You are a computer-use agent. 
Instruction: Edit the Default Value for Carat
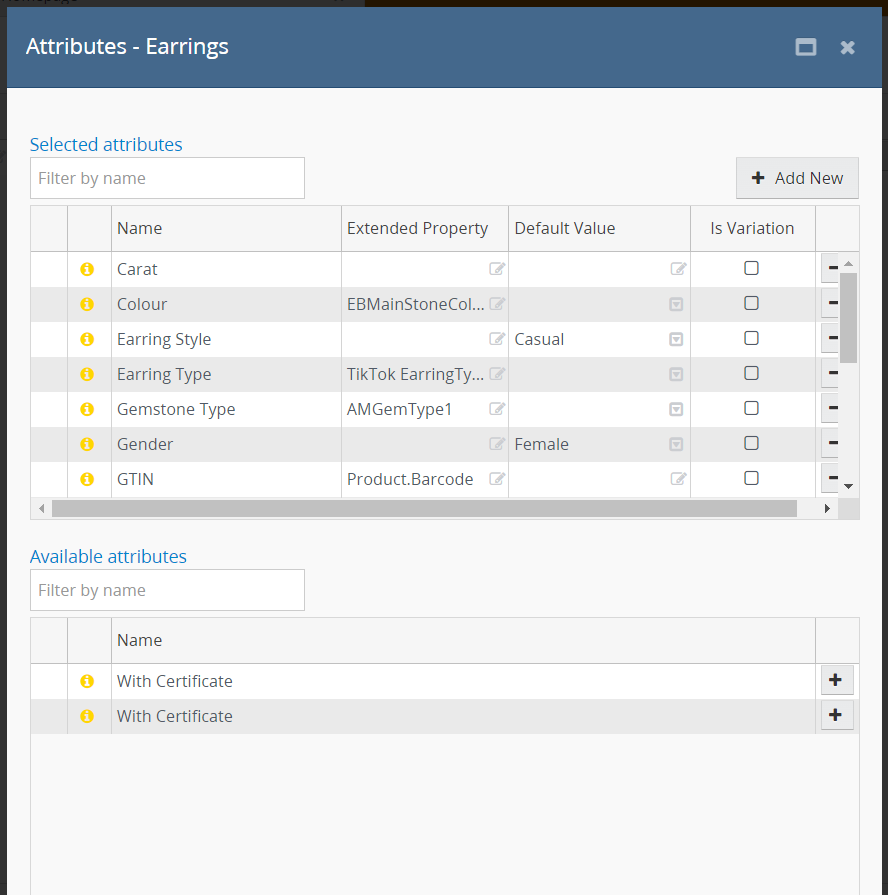(x=678, y=269)
